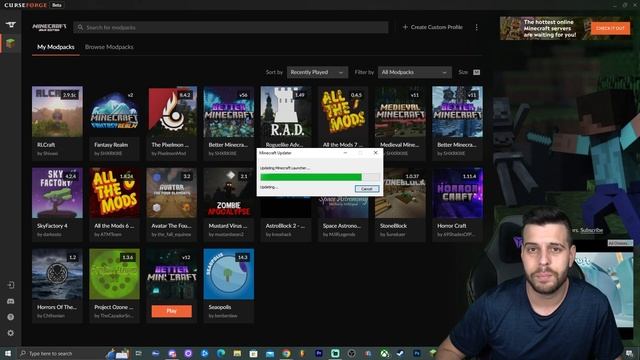Open Google Chrome from the taskbar
Screen dimensions: 640x360
point(286,353)
